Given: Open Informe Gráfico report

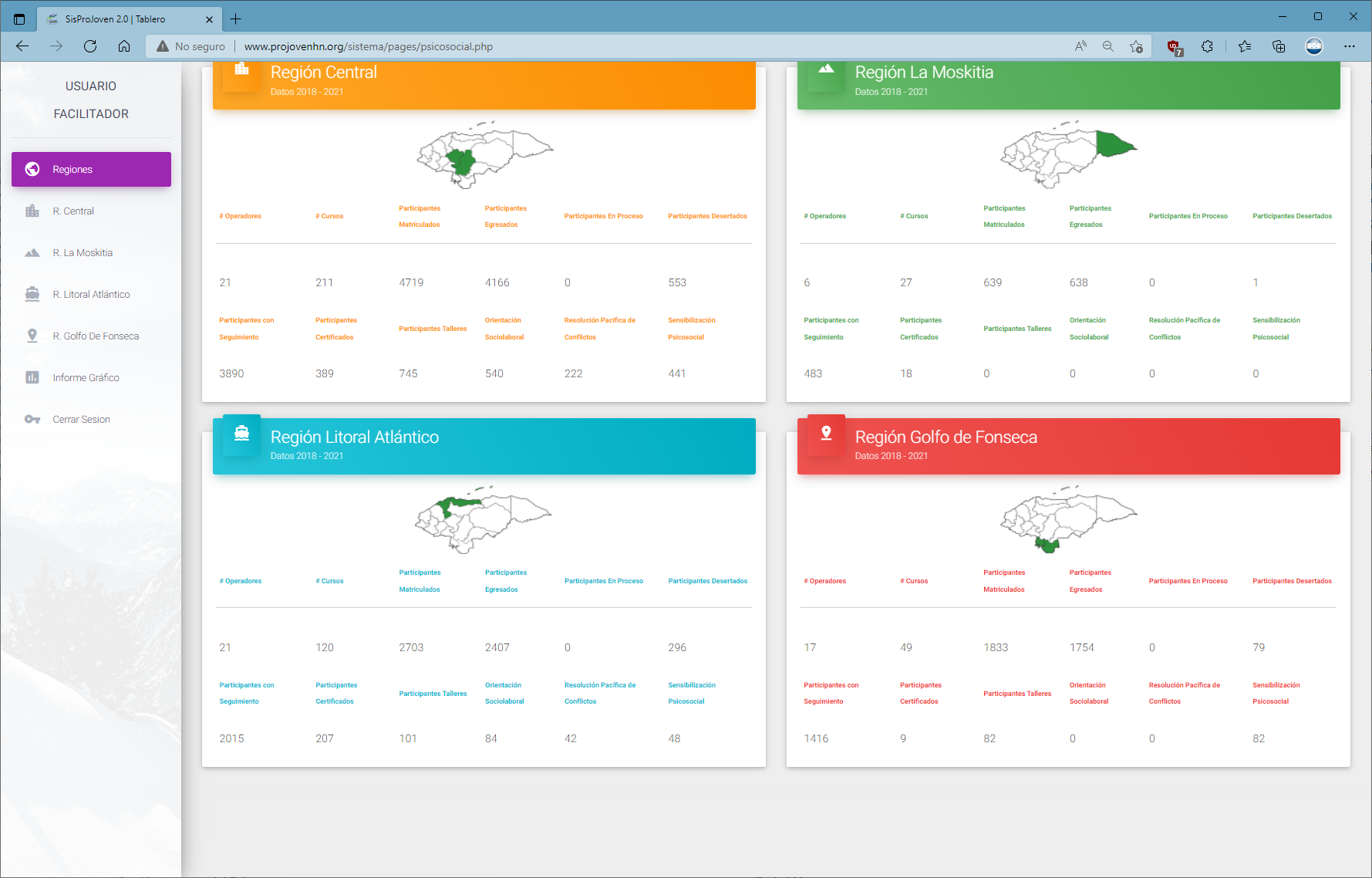Looking at the screenshot, I should 91,377.
